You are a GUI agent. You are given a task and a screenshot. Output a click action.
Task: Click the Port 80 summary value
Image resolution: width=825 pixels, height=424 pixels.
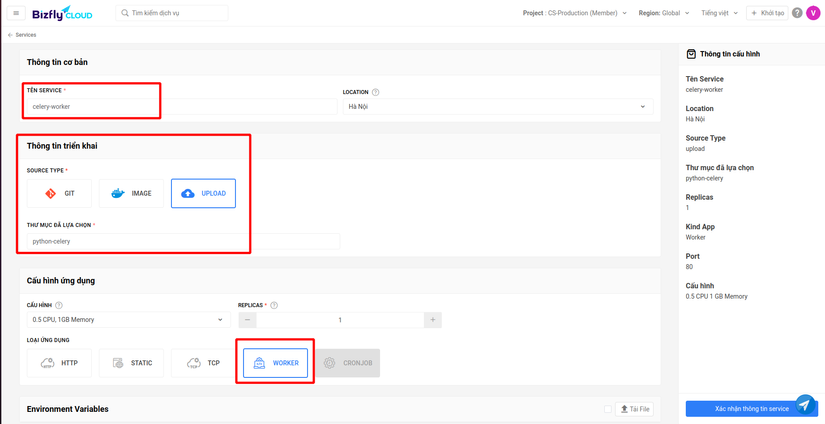(x=689, y=267)
